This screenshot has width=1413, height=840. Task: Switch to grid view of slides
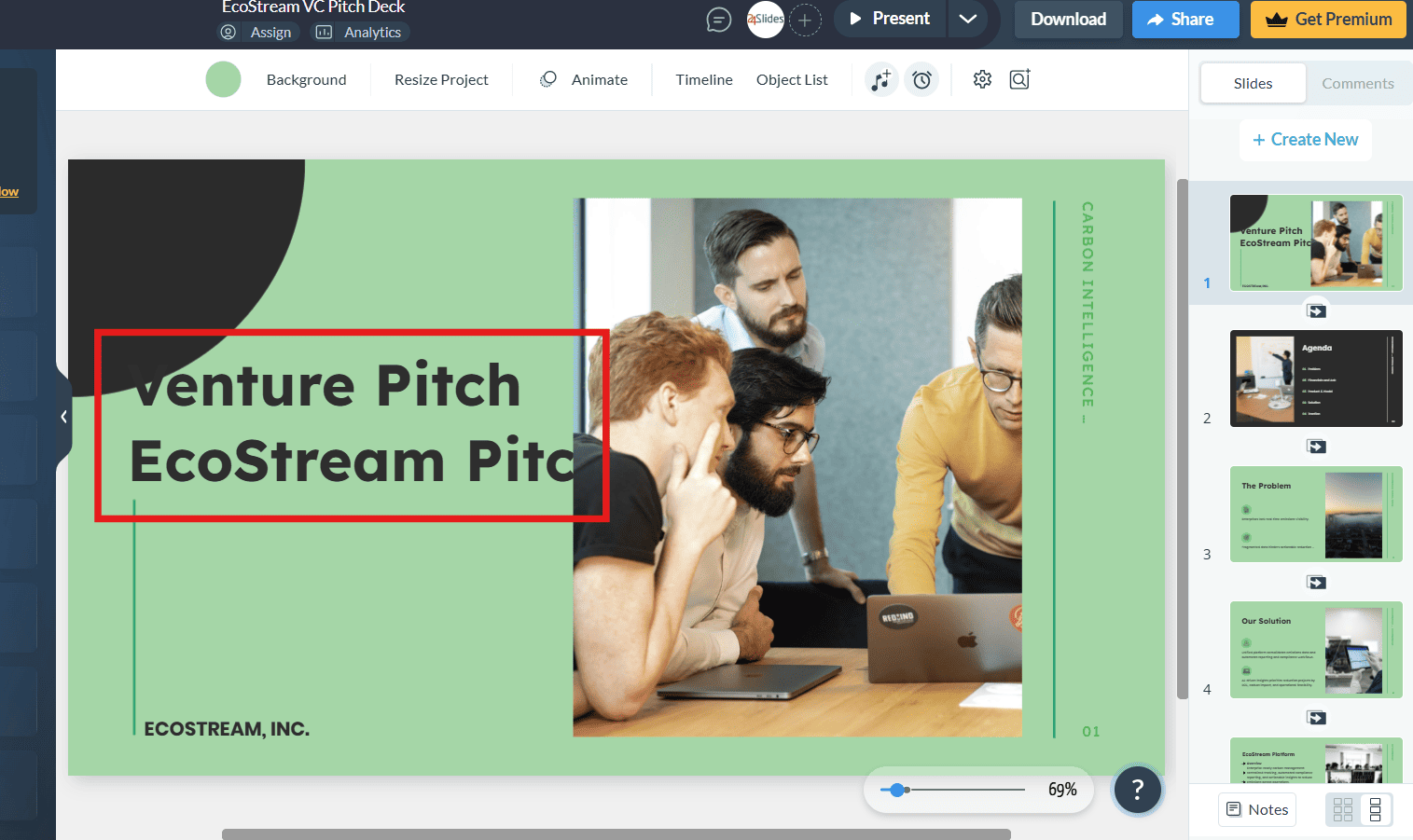coord(1343,809)
